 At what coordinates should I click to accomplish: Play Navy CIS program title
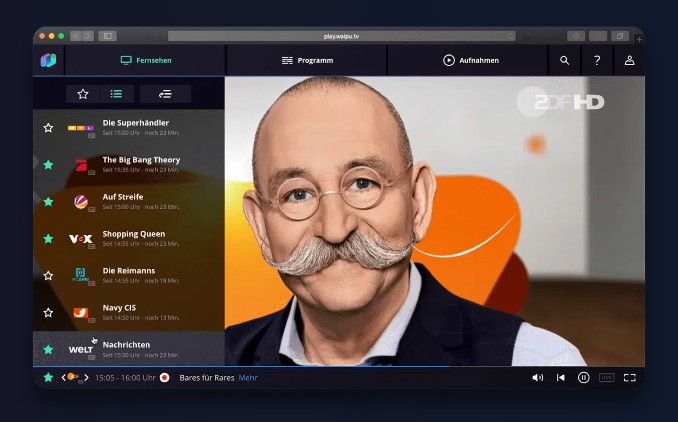(x=119, y=308)
